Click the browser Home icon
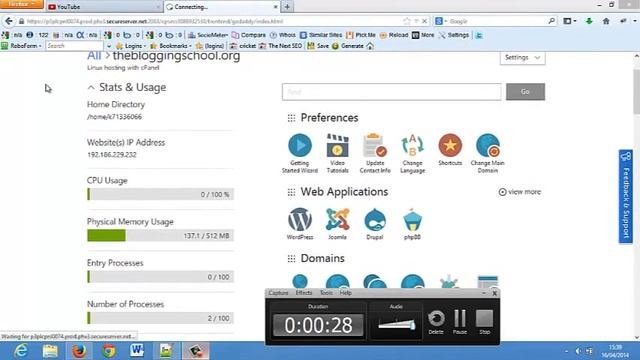 606,21
